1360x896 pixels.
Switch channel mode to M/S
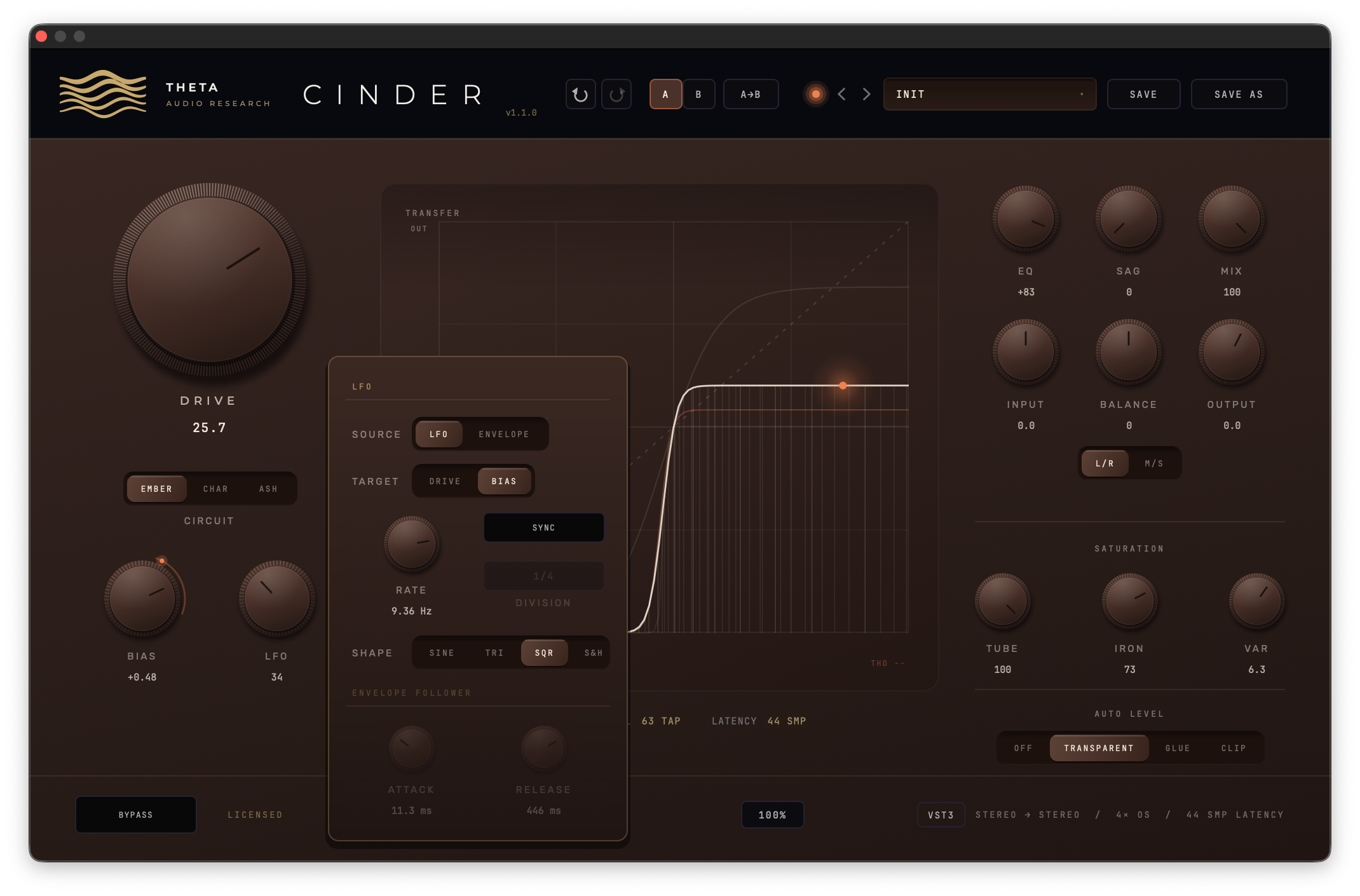(1154, 463)
